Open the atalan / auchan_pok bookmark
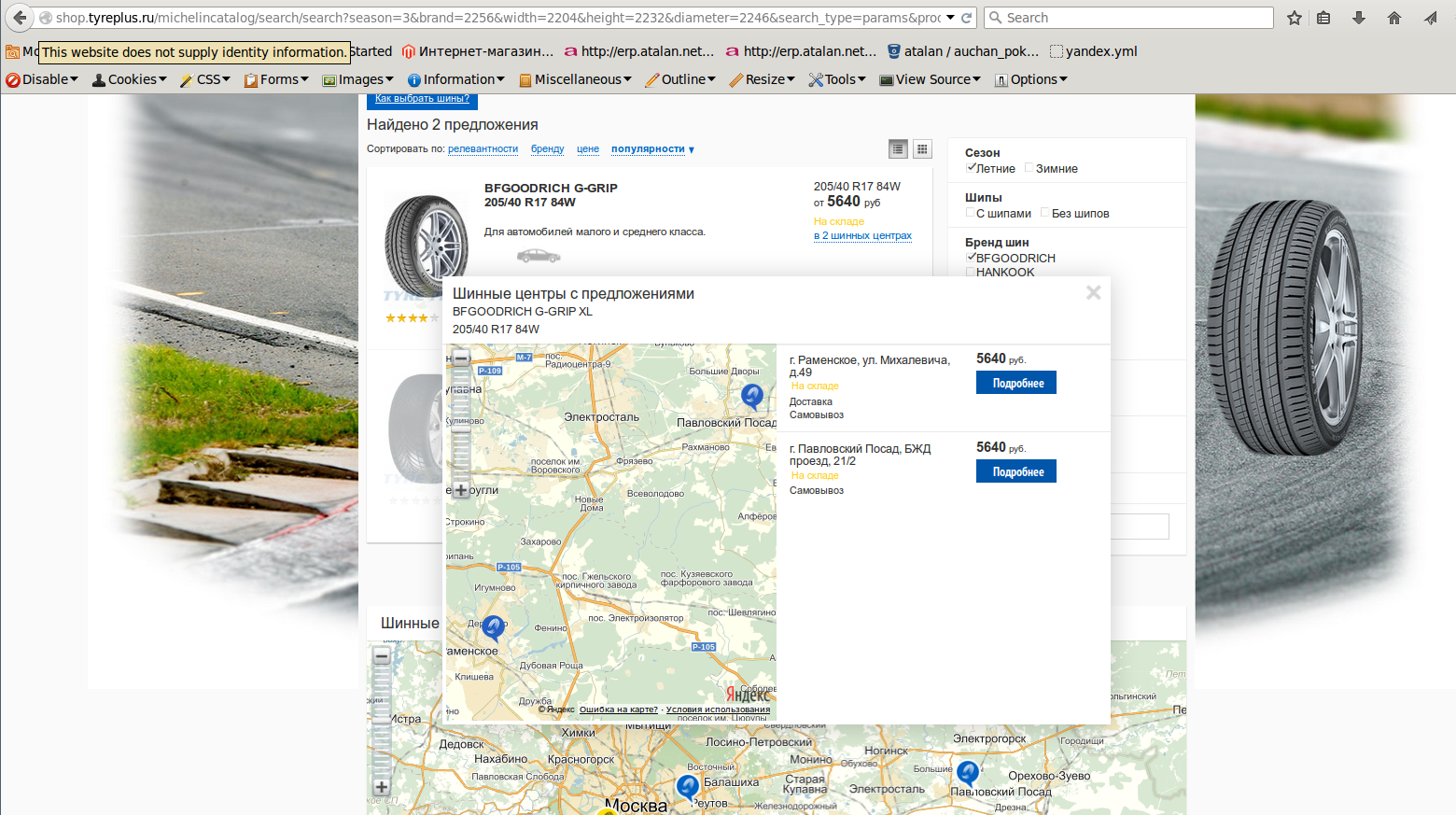1456x815 pixels. click(x=963, y=51)
